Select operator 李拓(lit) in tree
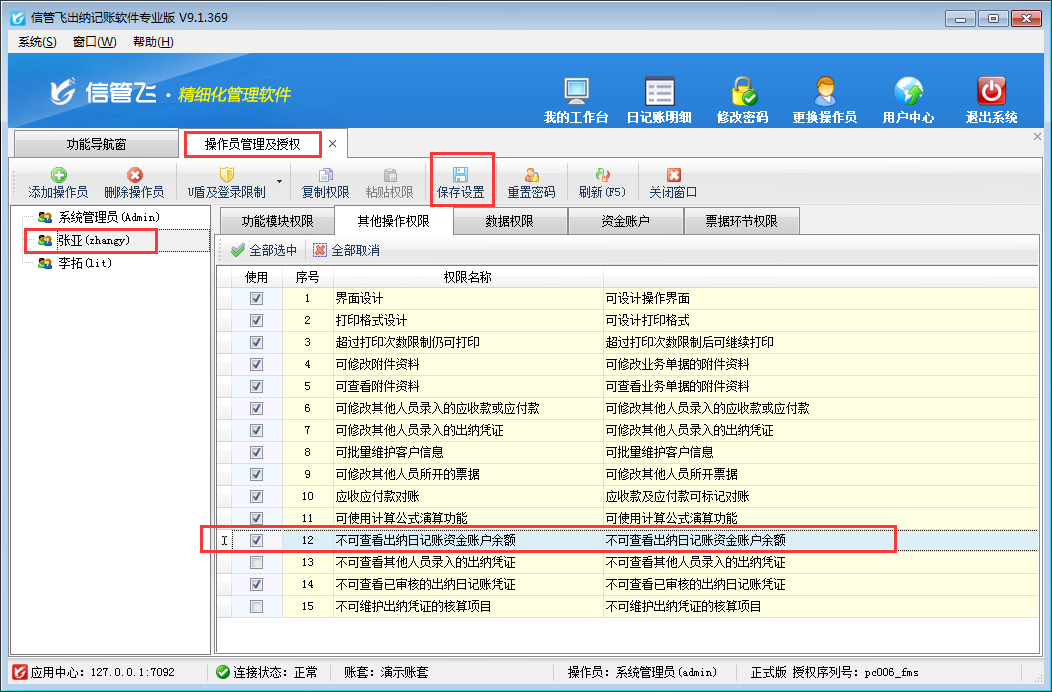This screenshot has width=1052, height=692. [83, 263]
